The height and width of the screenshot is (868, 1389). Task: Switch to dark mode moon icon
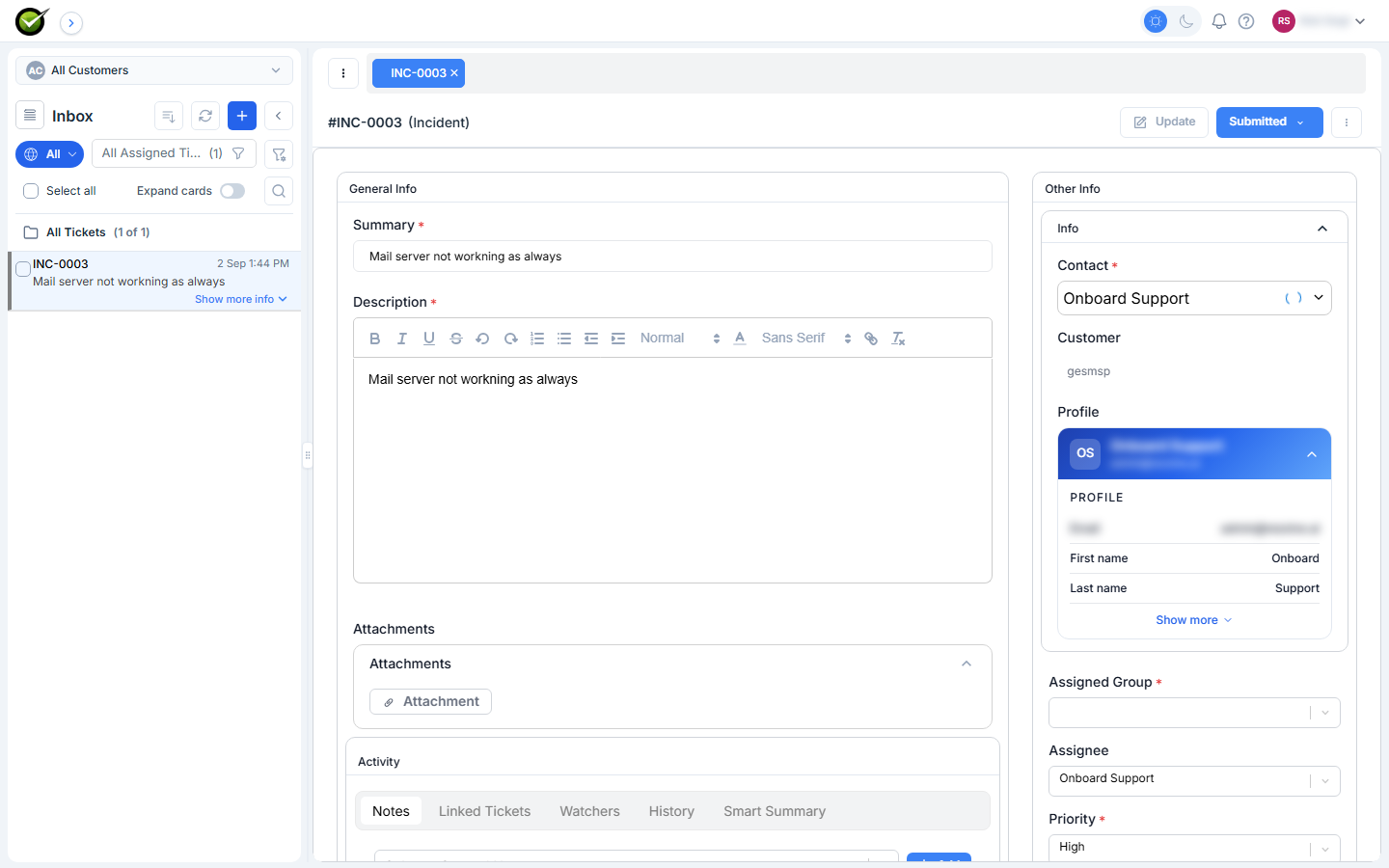pyautogui.click(x=1186, y=21)
